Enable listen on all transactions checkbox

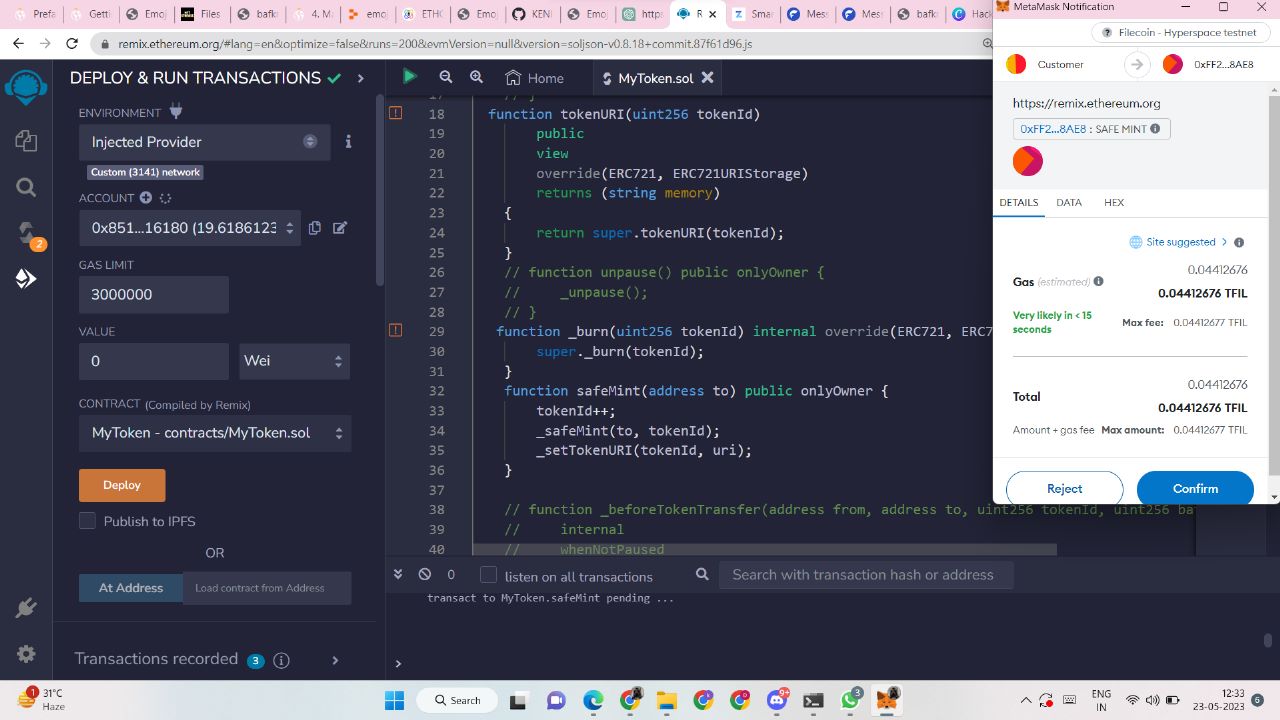point(488,575)
